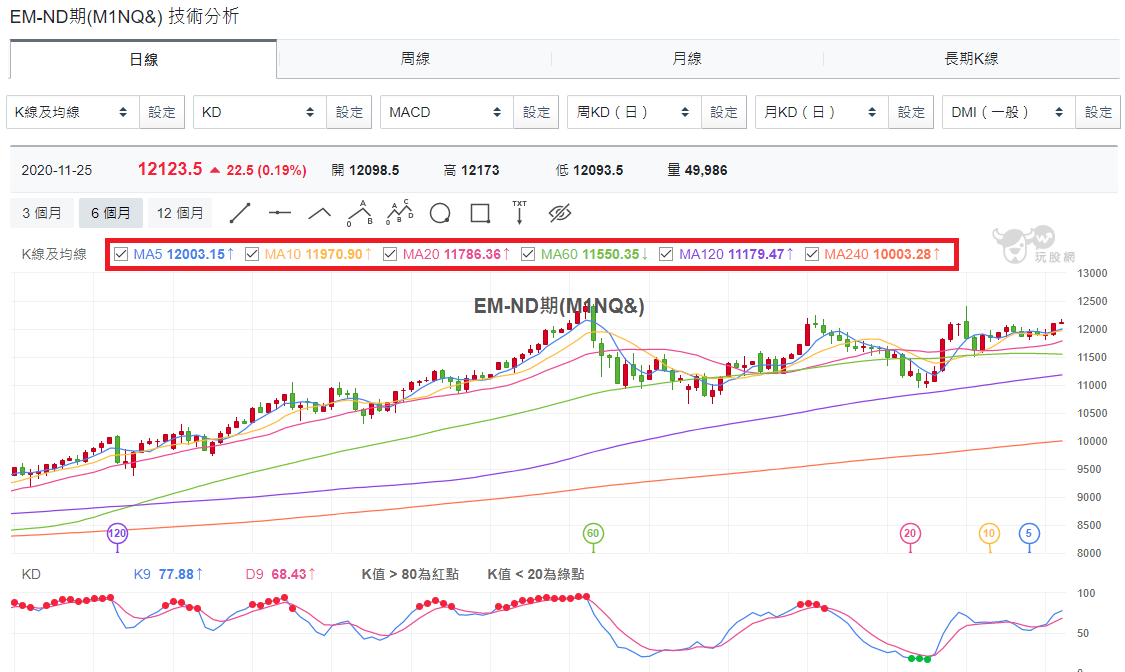
Task: Expand the MACD indicator dropdown
Action: pyautogui.click(x=446, y=113)
